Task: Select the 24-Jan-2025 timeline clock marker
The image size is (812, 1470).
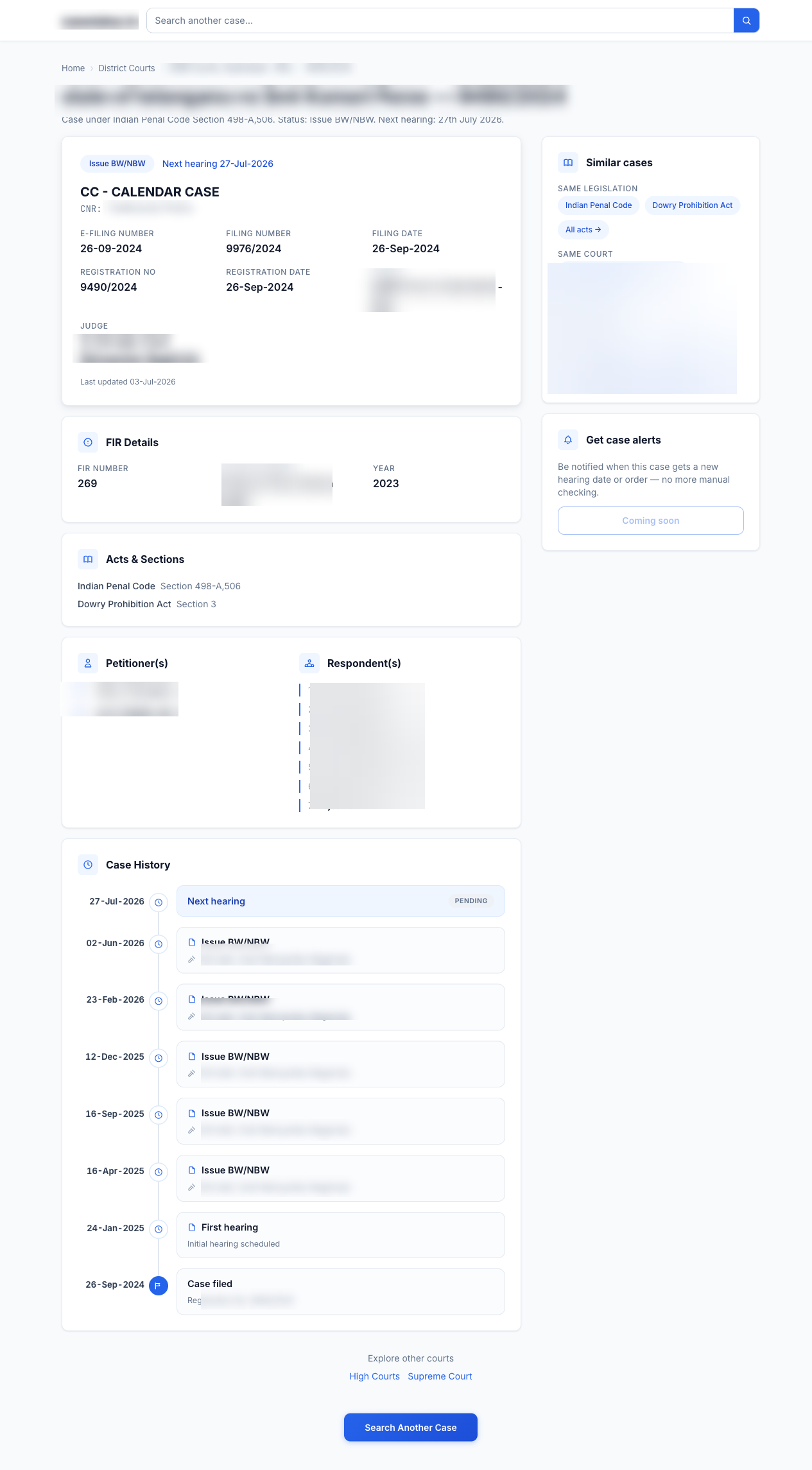Action: pyautogui.click(x=159, y=1229)
